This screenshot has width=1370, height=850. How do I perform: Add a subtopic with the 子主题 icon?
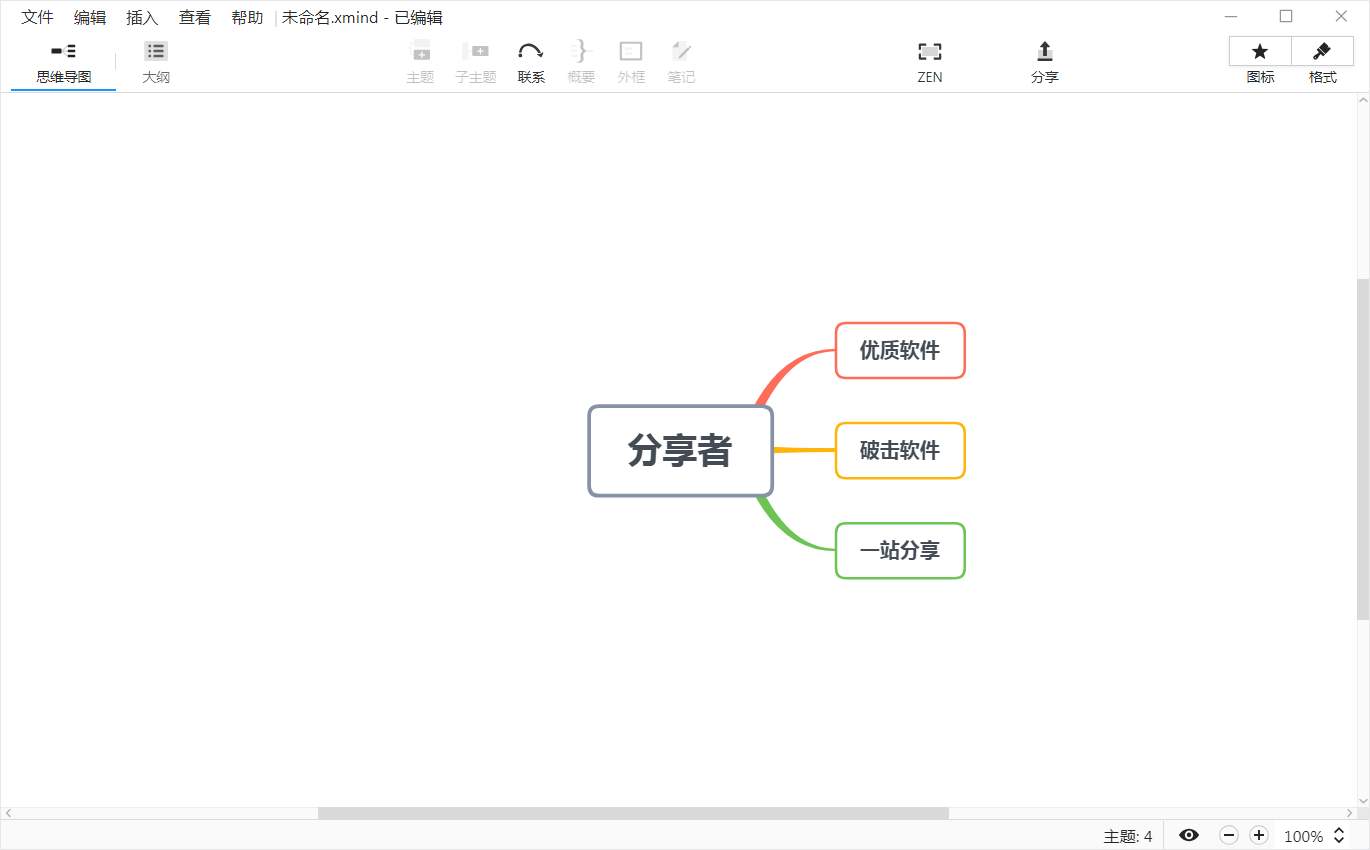(476, 60)
